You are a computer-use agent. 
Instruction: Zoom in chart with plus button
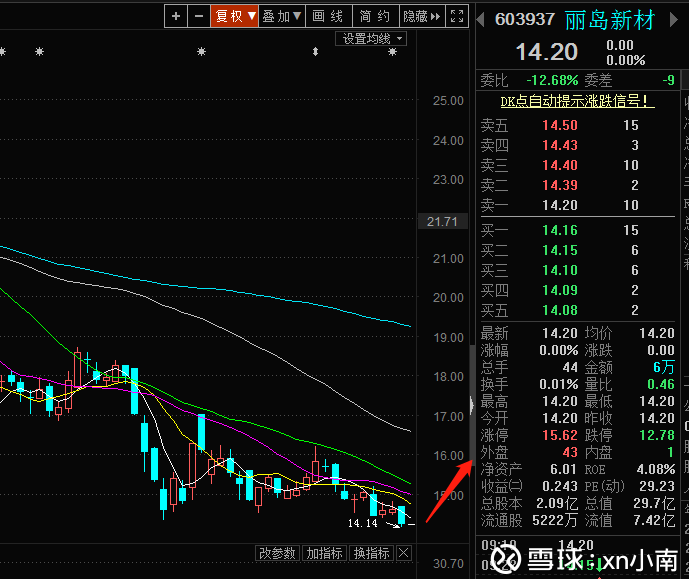point(176,16)
